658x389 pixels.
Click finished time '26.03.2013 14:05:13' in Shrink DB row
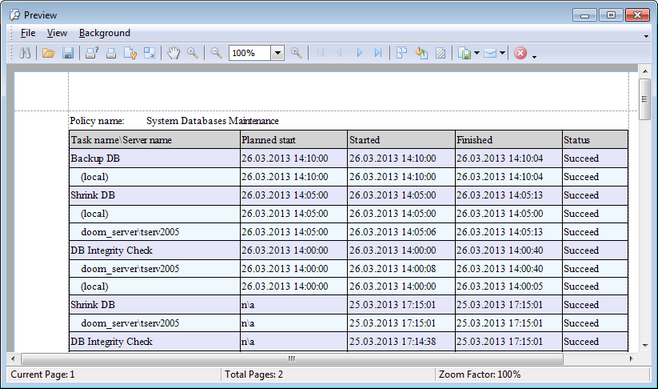[499, 196]
